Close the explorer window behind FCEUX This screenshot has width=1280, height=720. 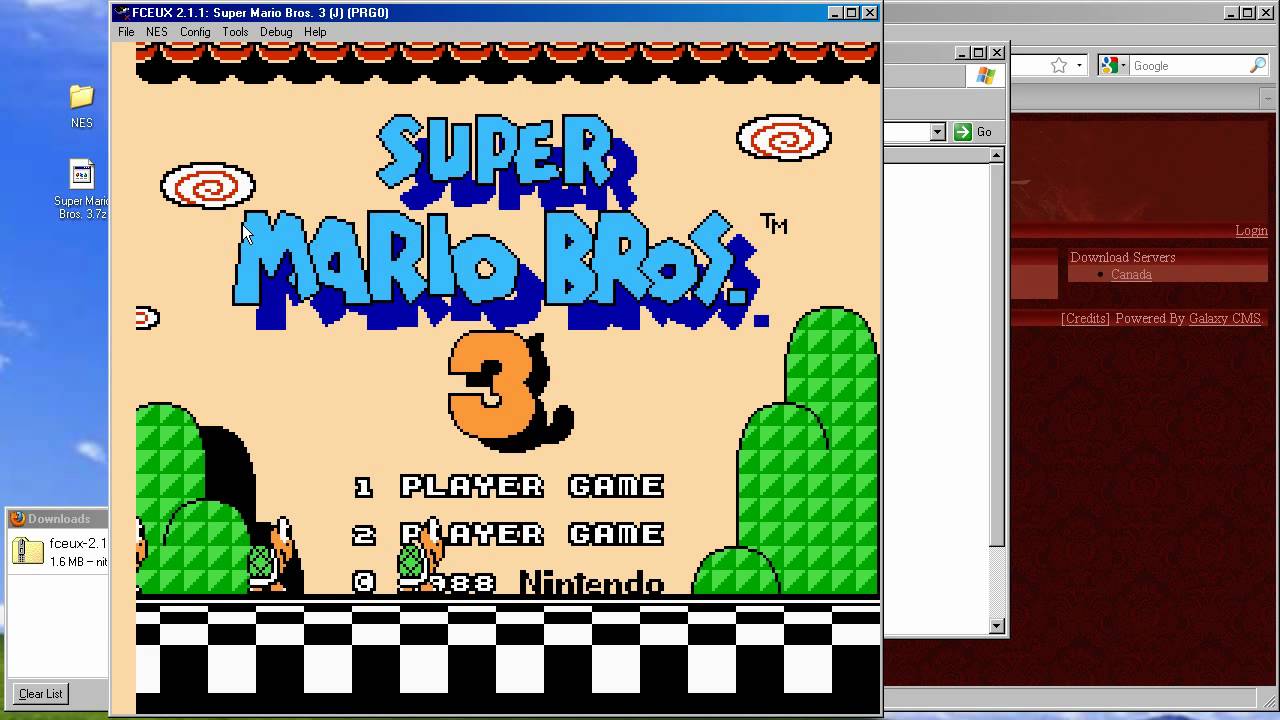pos(997,52)
